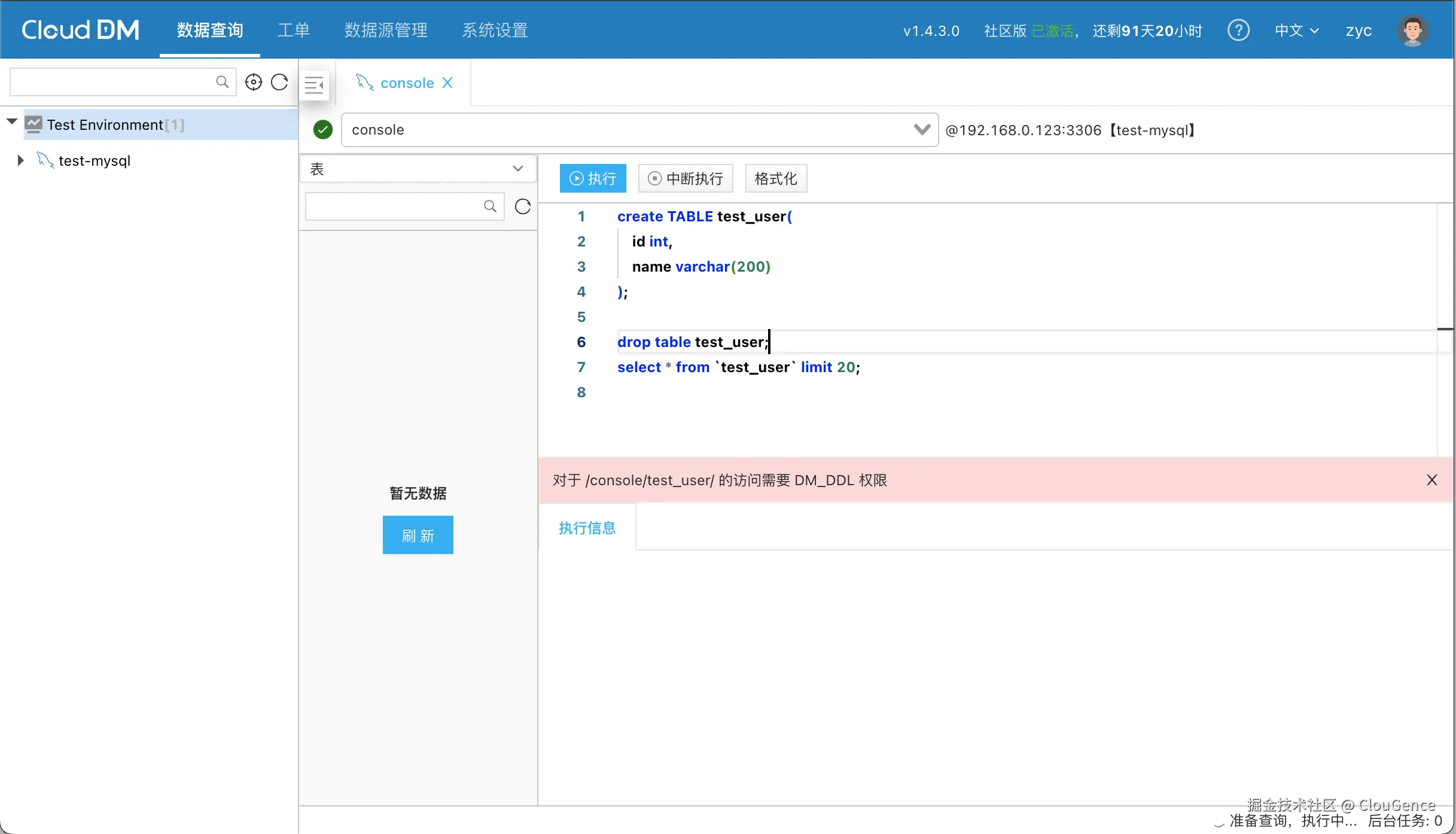1456x834 pixels.
Task: Click the table filter search field
Action: [x=395, y=206]
